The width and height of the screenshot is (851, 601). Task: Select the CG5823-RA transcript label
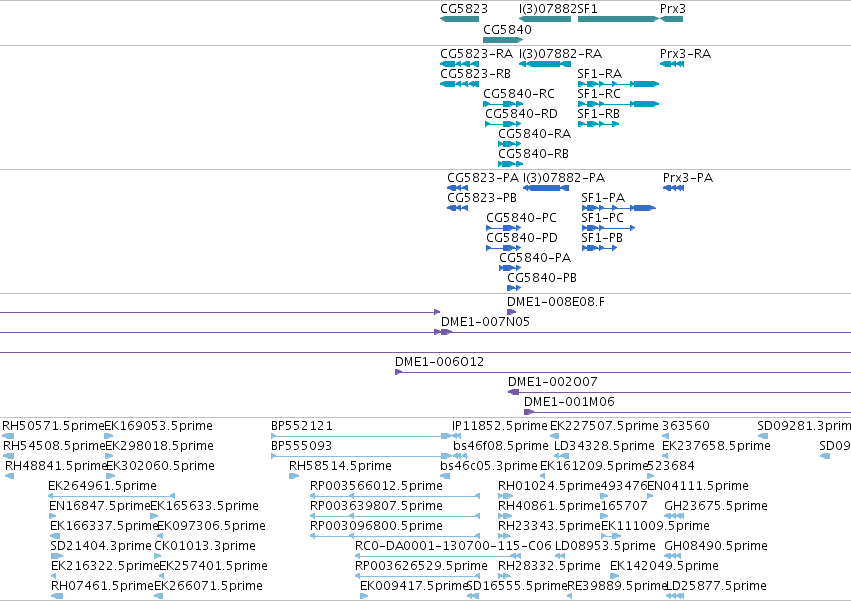pyautogui.click(x=477, y=54)
